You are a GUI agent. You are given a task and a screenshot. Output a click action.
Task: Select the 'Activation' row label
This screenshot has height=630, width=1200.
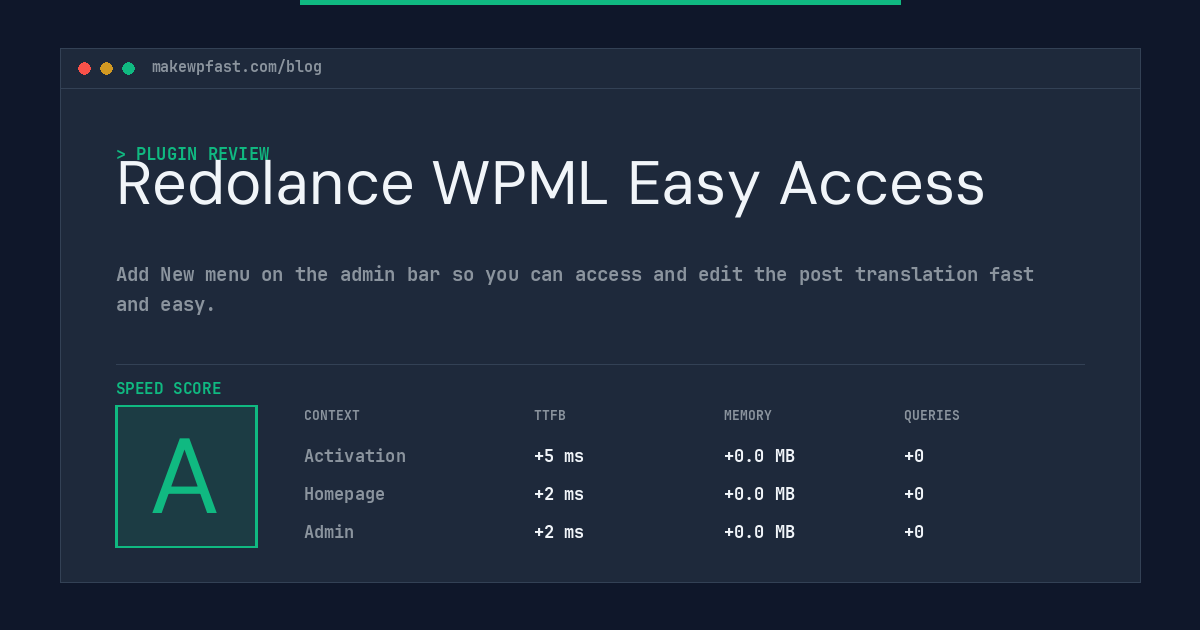[x=355, y=456]
